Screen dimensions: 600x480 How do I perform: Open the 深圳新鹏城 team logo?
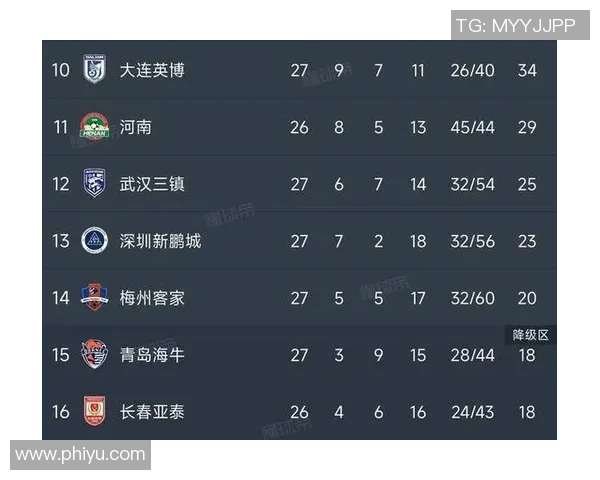coord(95,241)
